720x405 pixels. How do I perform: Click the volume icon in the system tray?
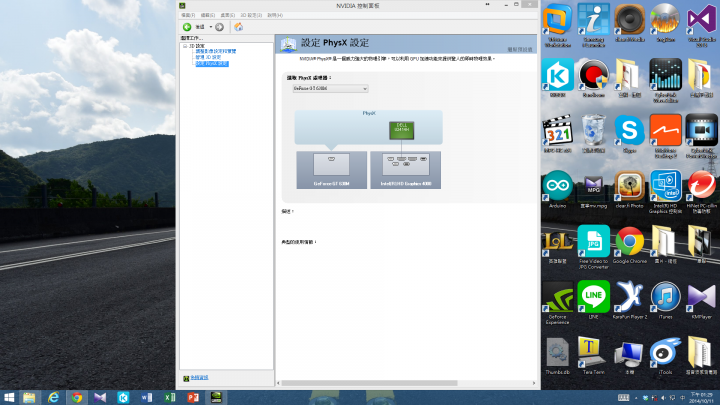pyautogui.click(x=663, y=398)
